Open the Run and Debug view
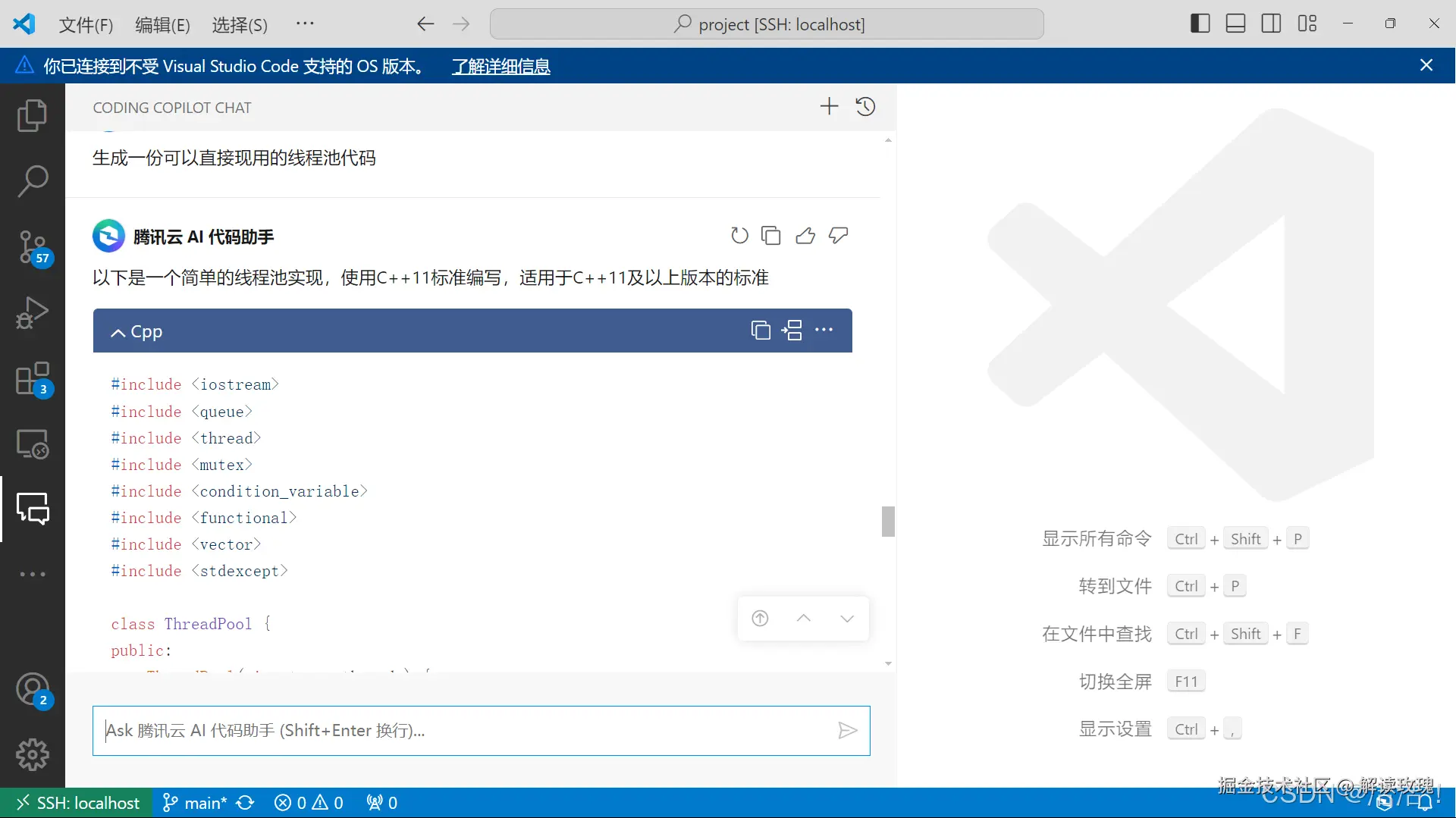This screenshot has height=818, width=1456. 32,312
